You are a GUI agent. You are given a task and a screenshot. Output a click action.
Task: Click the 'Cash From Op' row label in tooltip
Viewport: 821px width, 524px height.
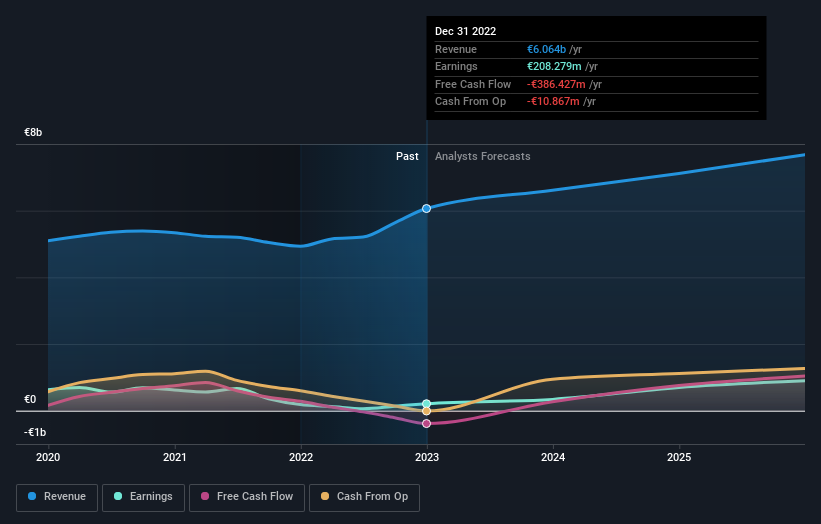coord(470,102)
